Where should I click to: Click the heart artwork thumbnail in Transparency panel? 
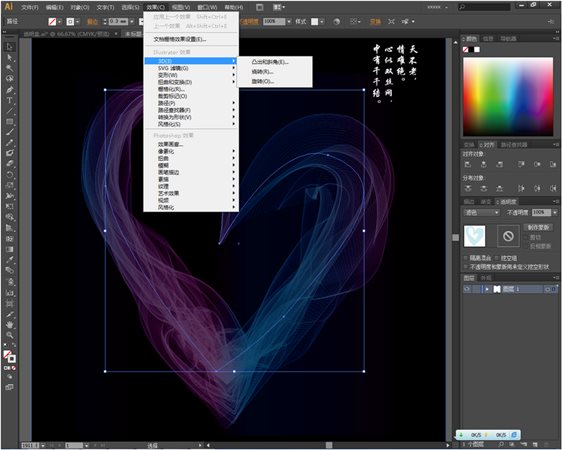coord(475,236)
